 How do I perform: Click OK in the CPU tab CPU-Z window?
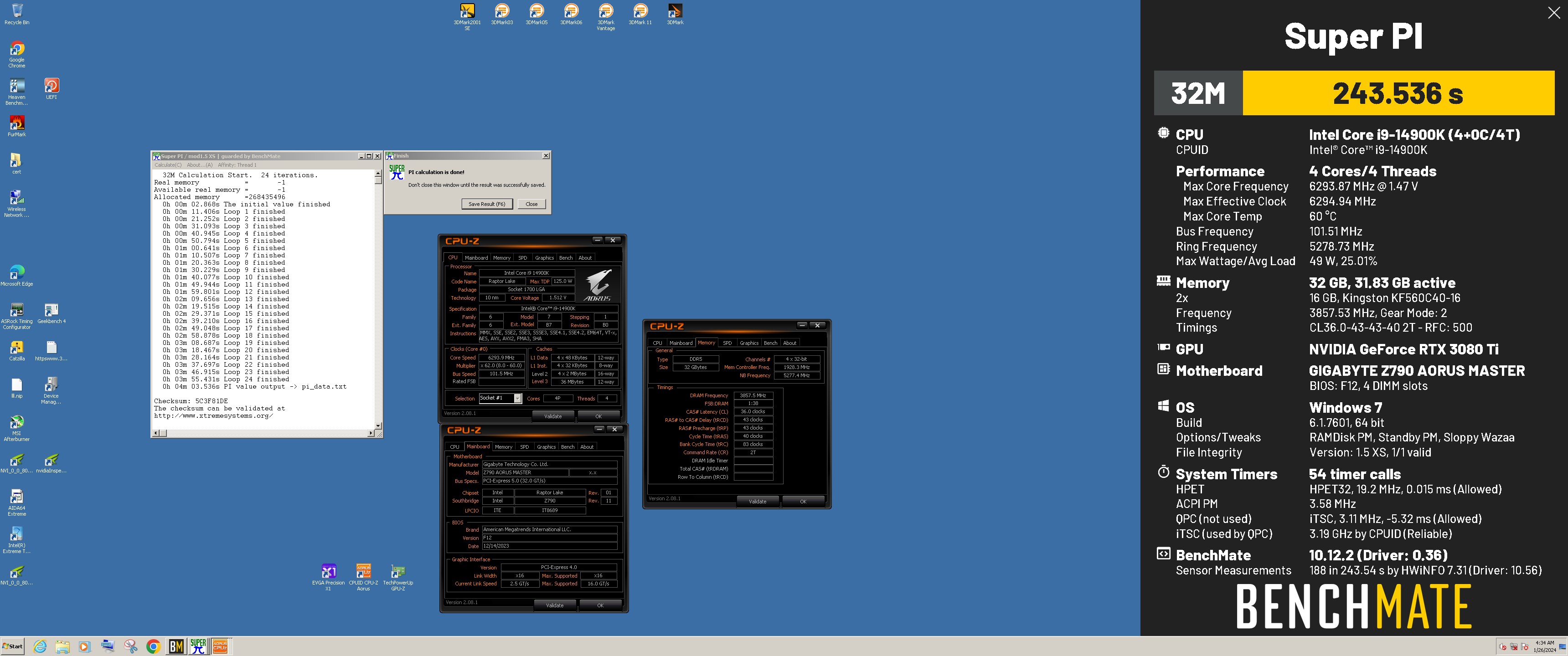(598, 416)
